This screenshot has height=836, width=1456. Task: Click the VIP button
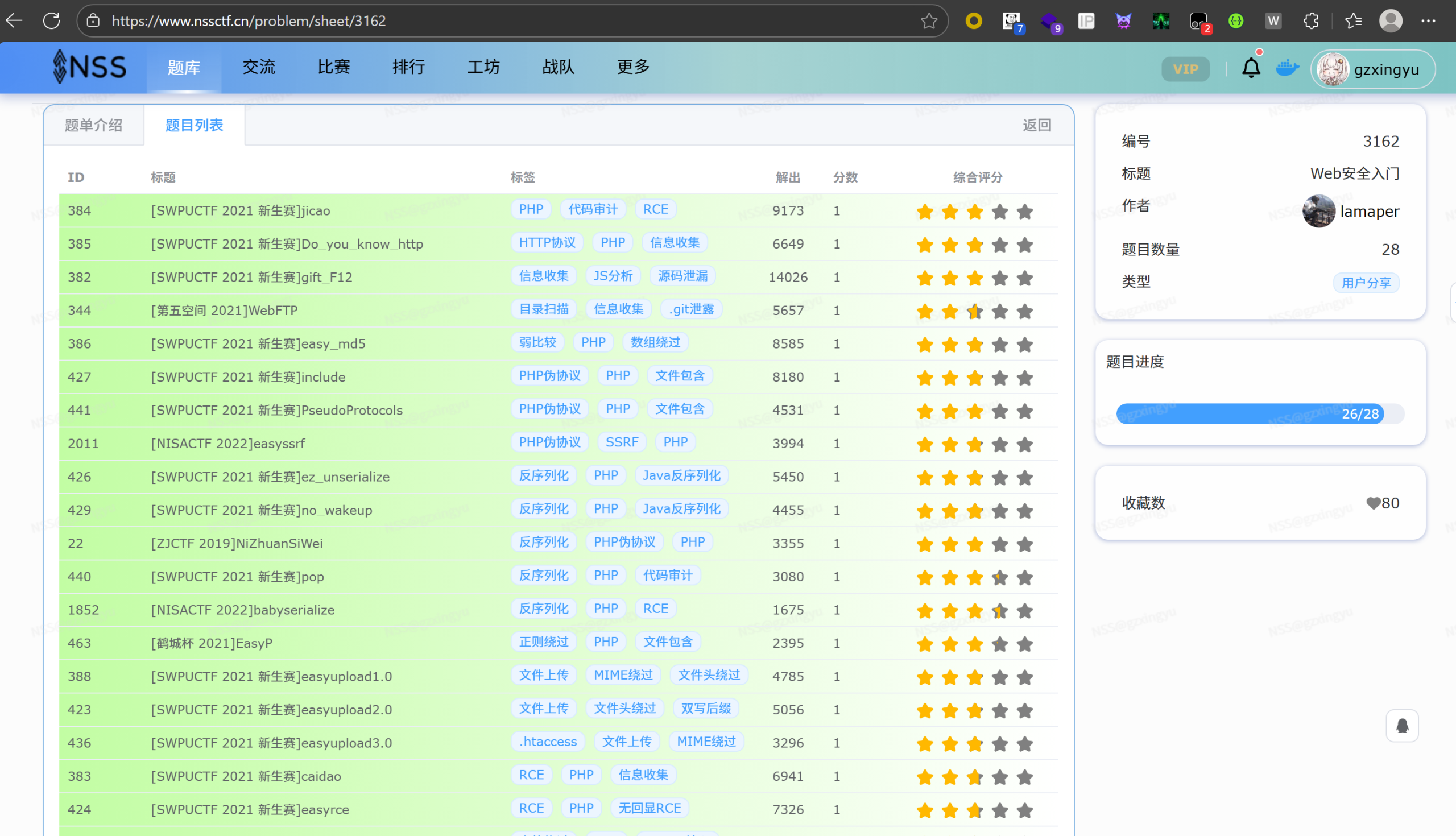1185,69
